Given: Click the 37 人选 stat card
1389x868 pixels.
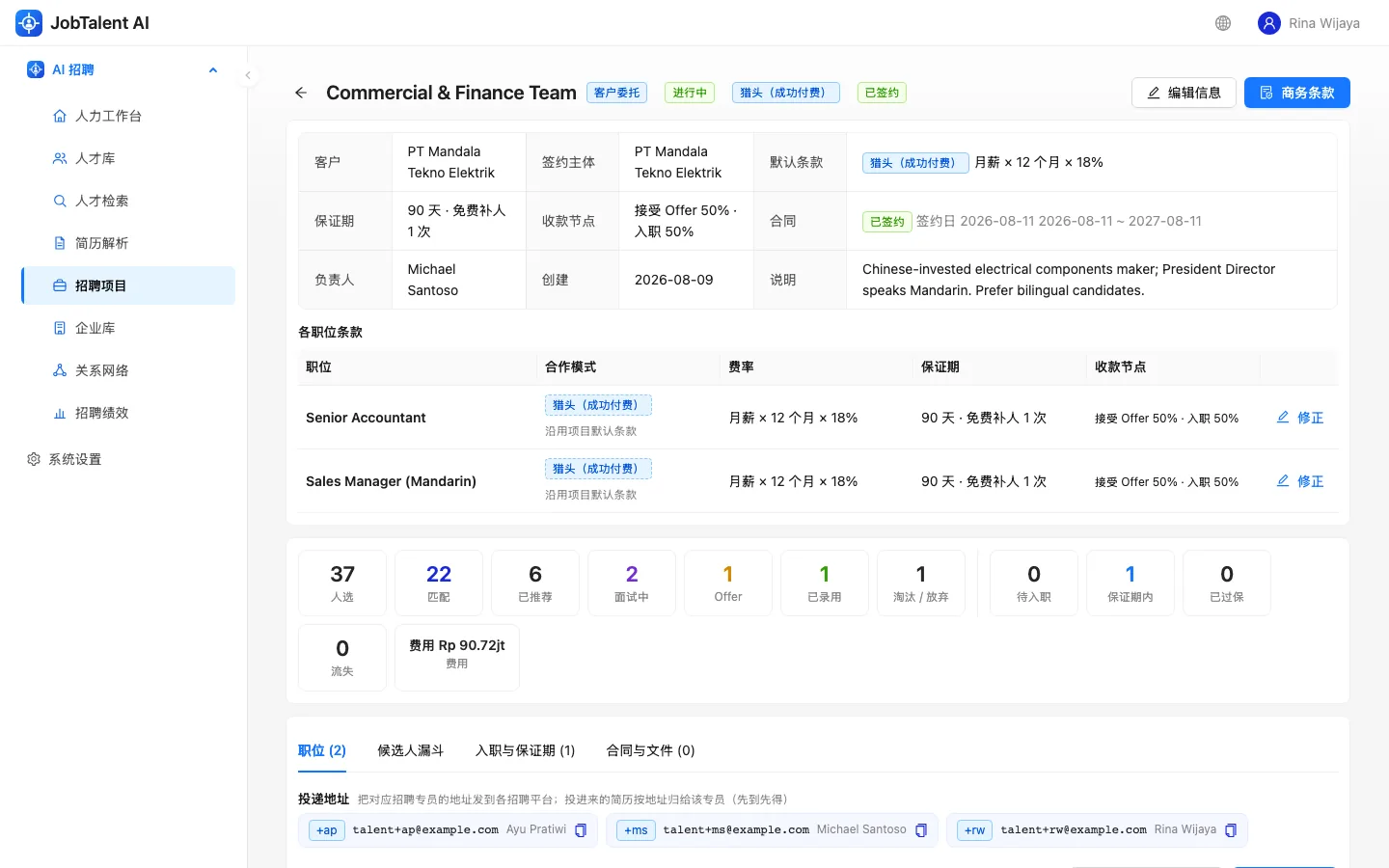Looking at the screenshot, I should [x=342, y=583].
